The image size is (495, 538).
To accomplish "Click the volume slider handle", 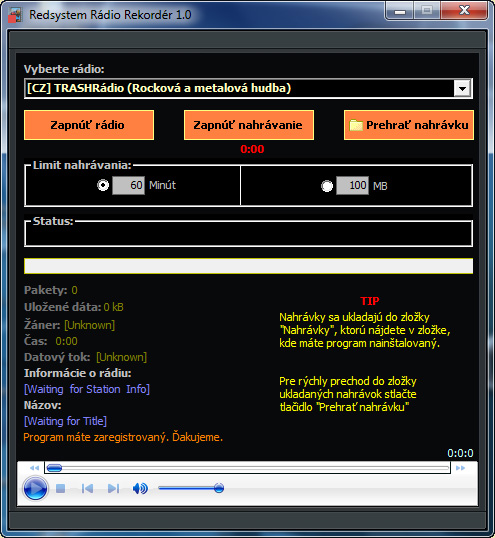I will [x=219, y=488].
